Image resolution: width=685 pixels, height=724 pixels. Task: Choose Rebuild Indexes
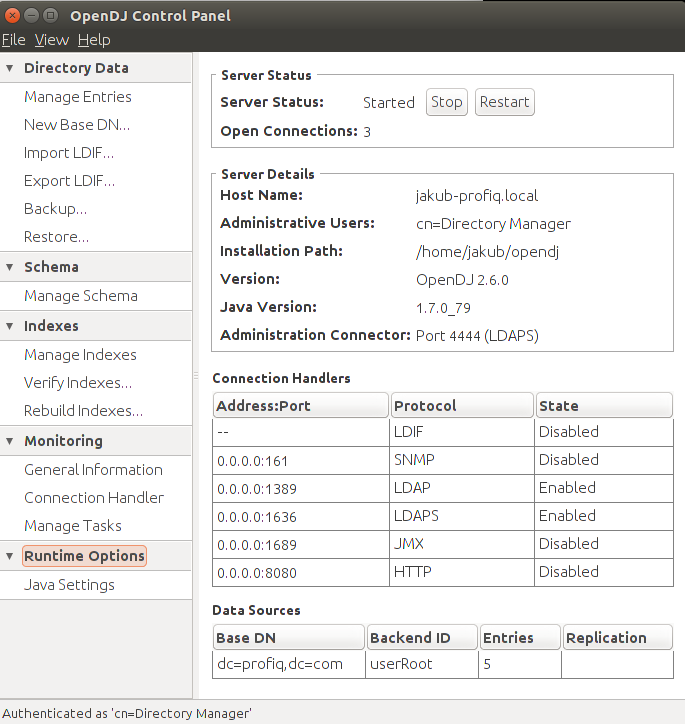pos(84,410)
